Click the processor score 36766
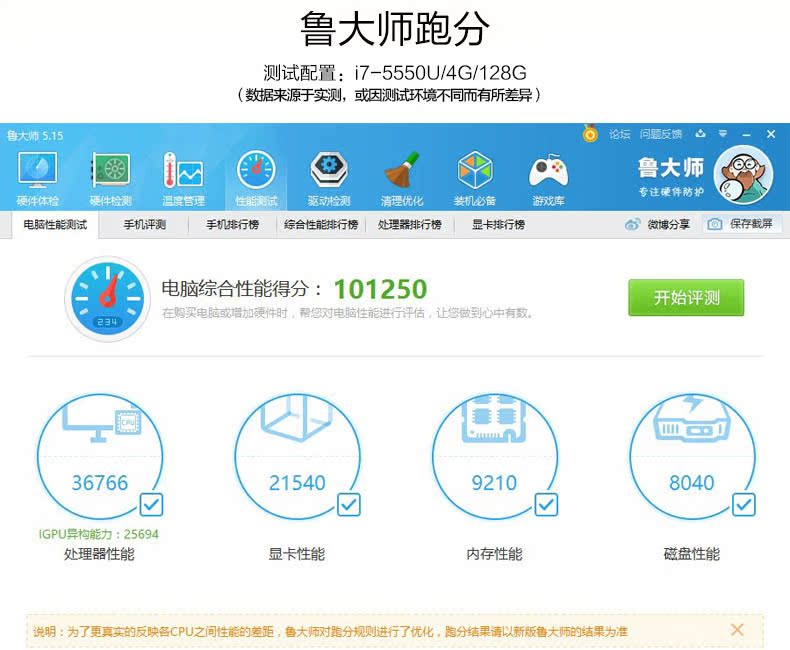Viewport: 790px width, 650px height. pos(100,483)
